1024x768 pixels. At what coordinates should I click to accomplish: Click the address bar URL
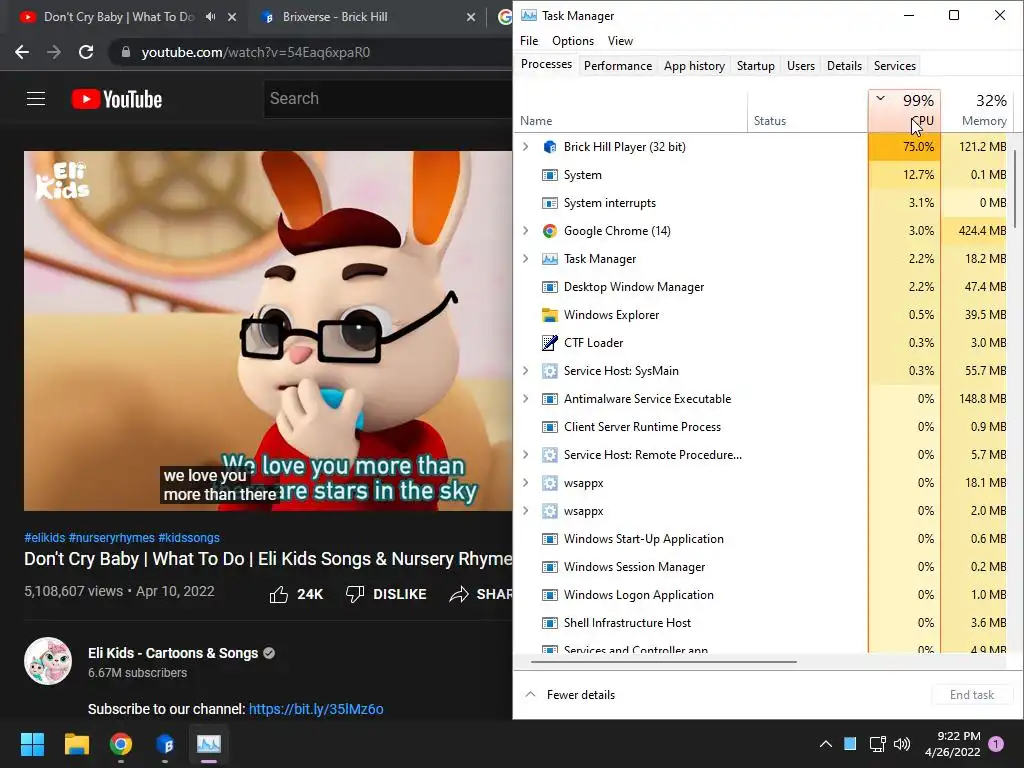[255, 52]
